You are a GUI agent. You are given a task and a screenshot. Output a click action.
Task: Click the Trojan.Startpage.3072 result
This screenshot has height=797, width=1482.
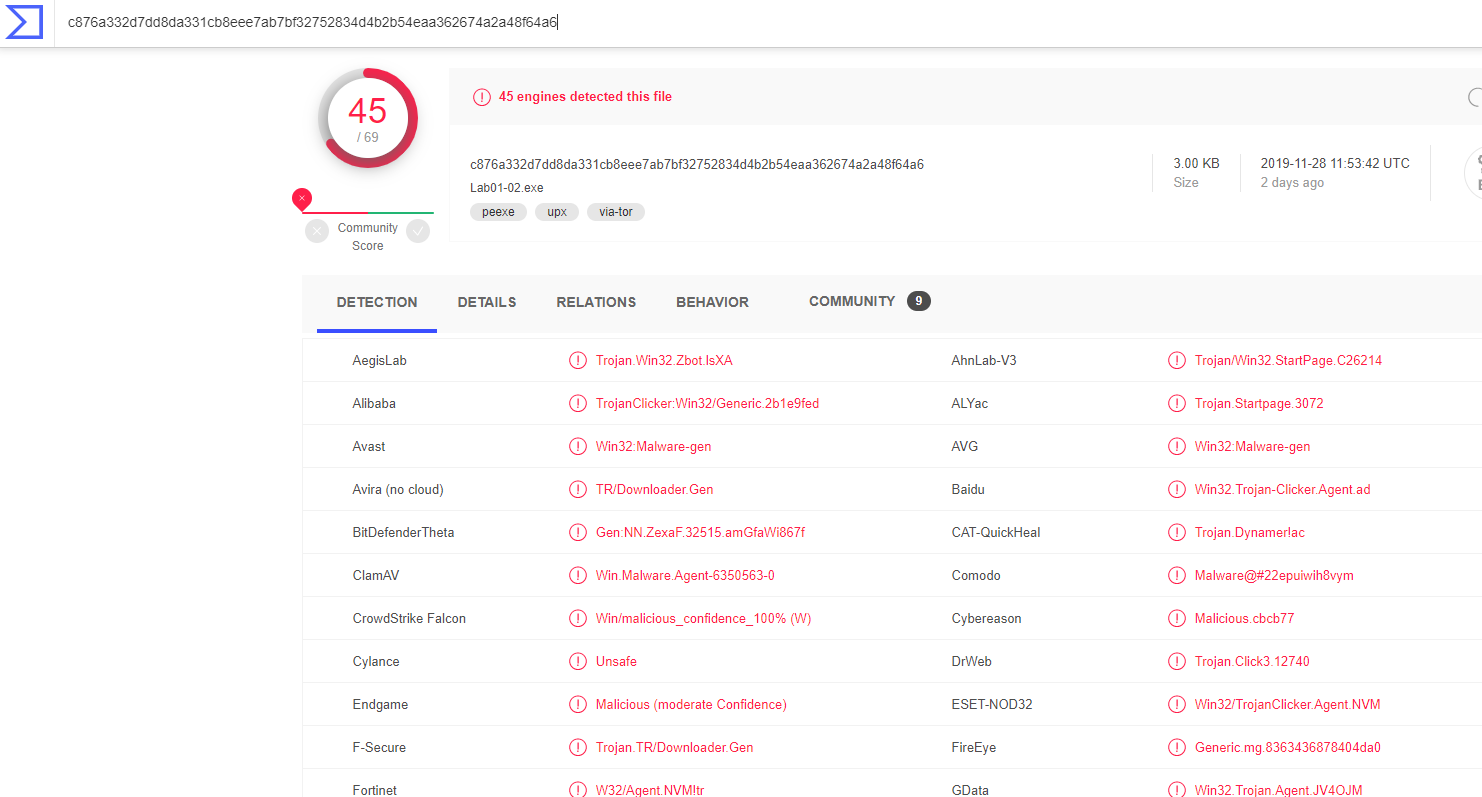[1259, 403]
